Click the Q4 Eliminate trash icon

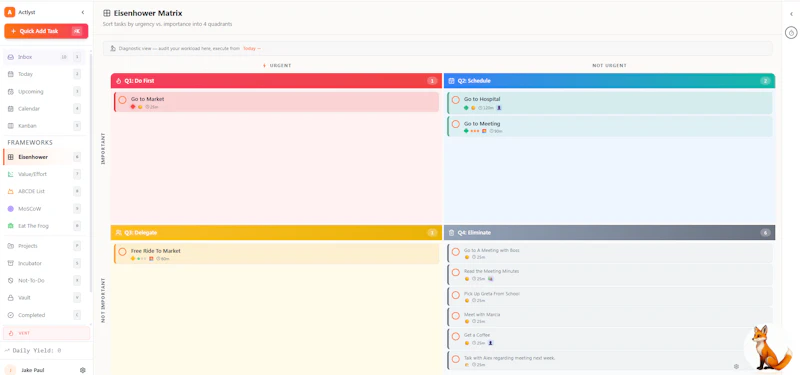[451, 233]
